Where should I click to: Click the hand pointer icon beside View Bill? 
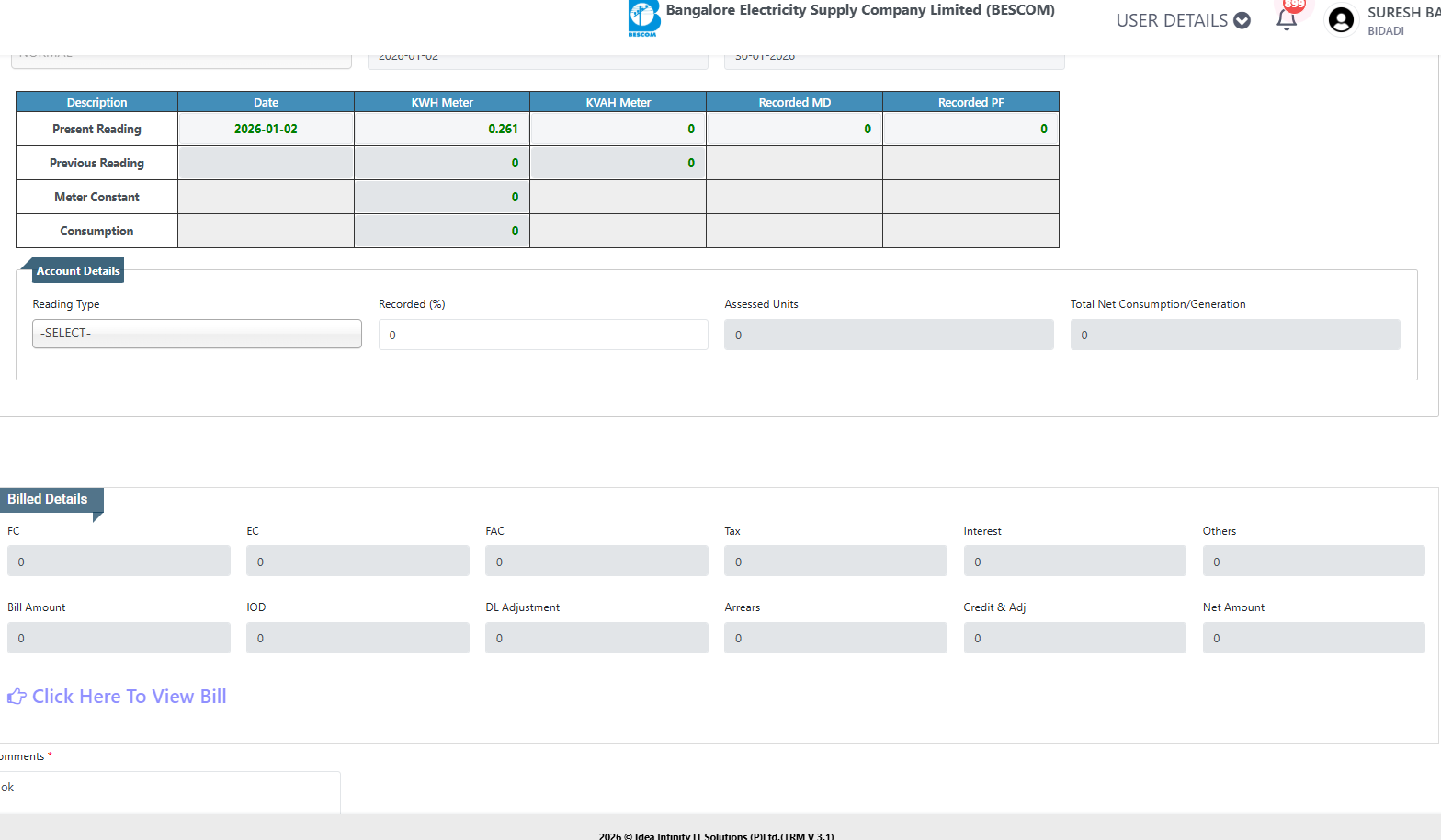tap(17, 697)
